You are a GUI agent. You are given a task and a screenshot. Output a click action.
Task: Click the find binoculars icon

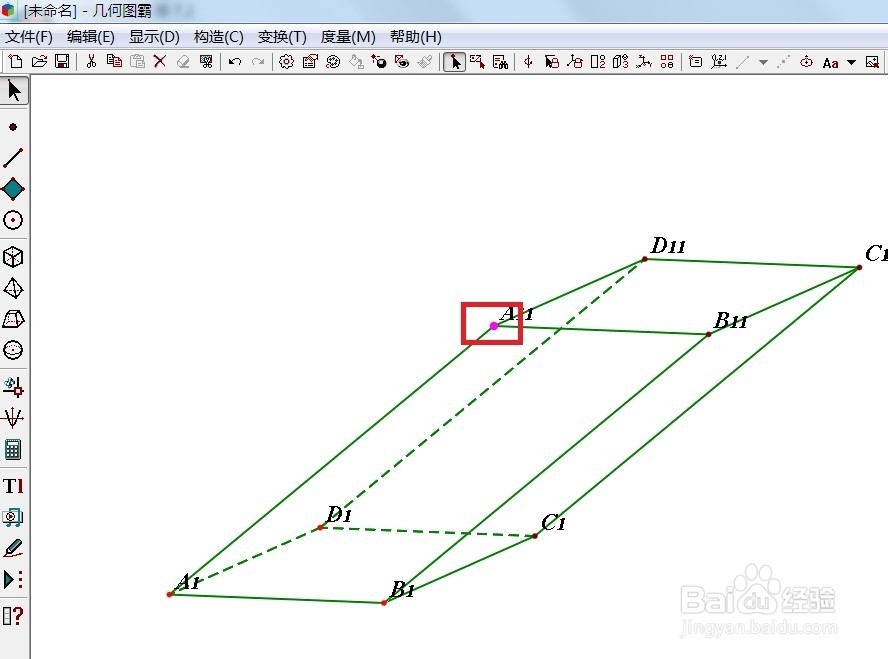pyautogui.click(x=500, y=61)
